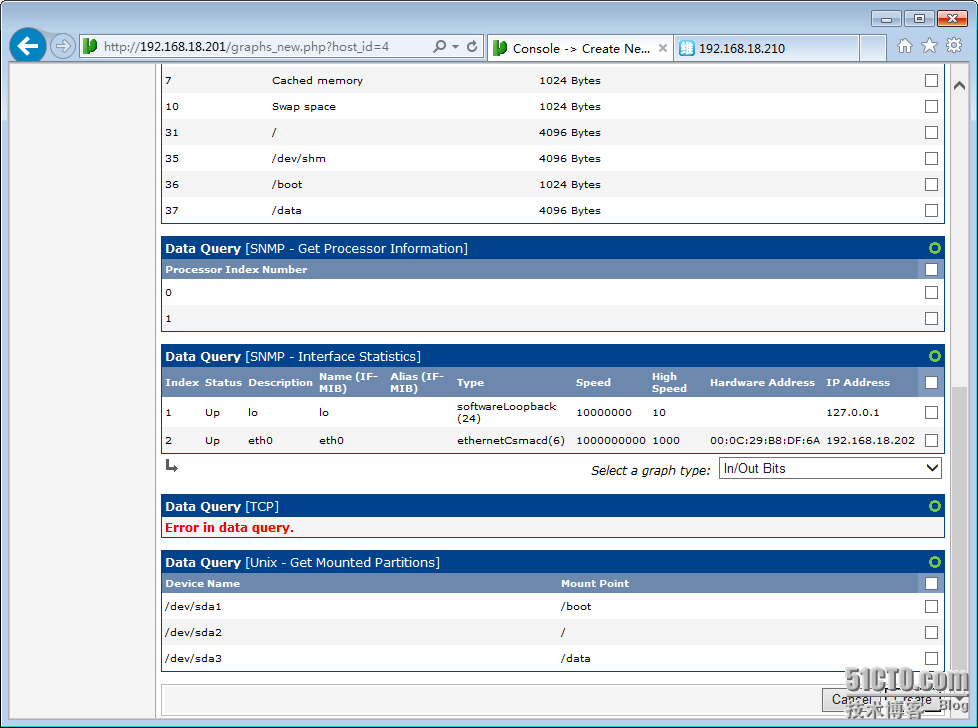Click the ethernetCsmacd(6) type cell
Image resolution: width=978 pixels, height=728 pixels.
[511, 440]
